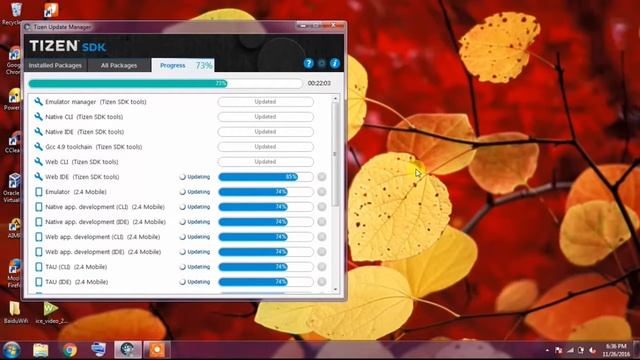Select the Progress 73% tab
Image resolution: width=640 pixels, height=360 pixels.
pyautogui.click(x=183, y=65)
